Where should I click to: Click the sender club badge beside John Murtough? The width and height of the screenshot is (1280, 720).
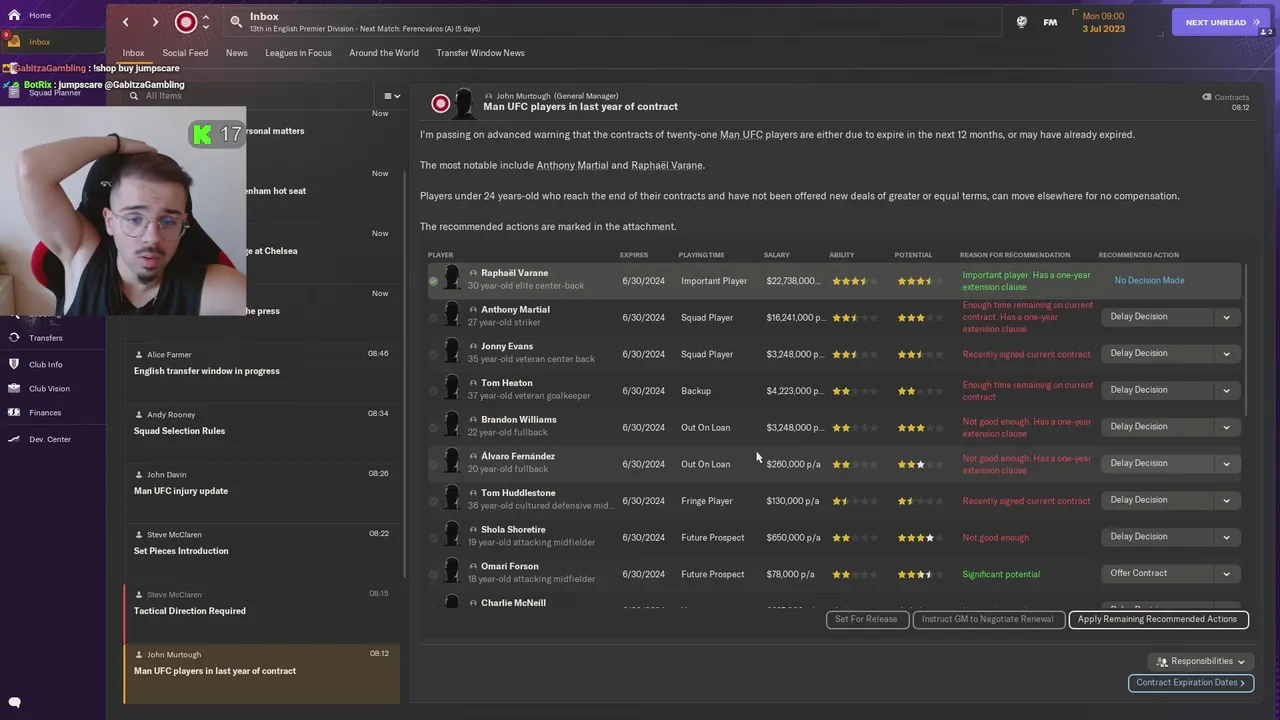point(440,103)
